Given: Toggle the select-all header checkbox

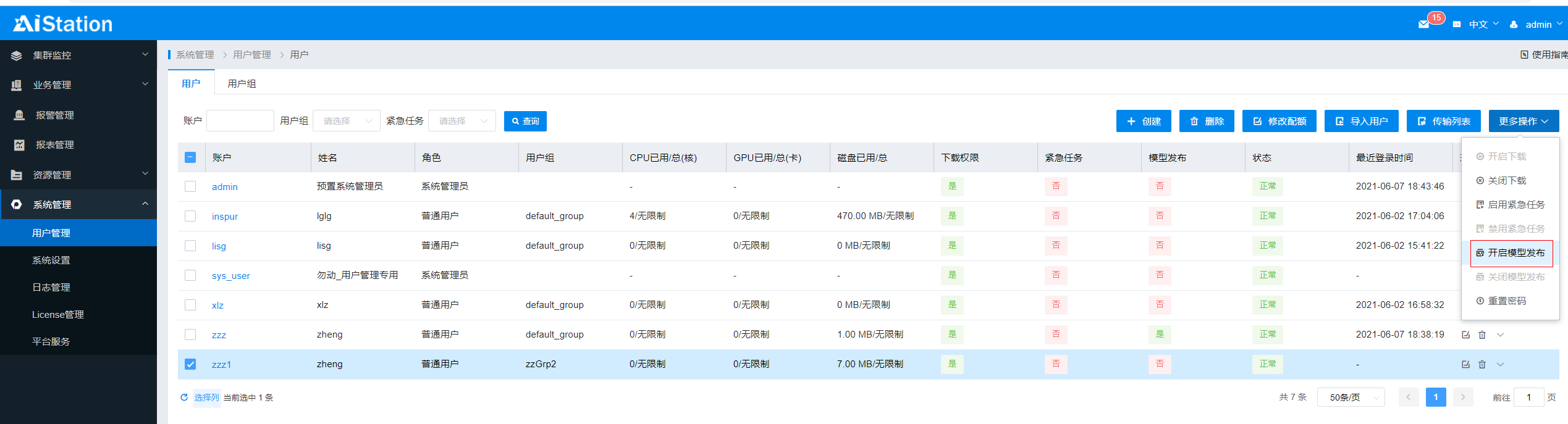Looking at the screenshot, I should point(190,157).
